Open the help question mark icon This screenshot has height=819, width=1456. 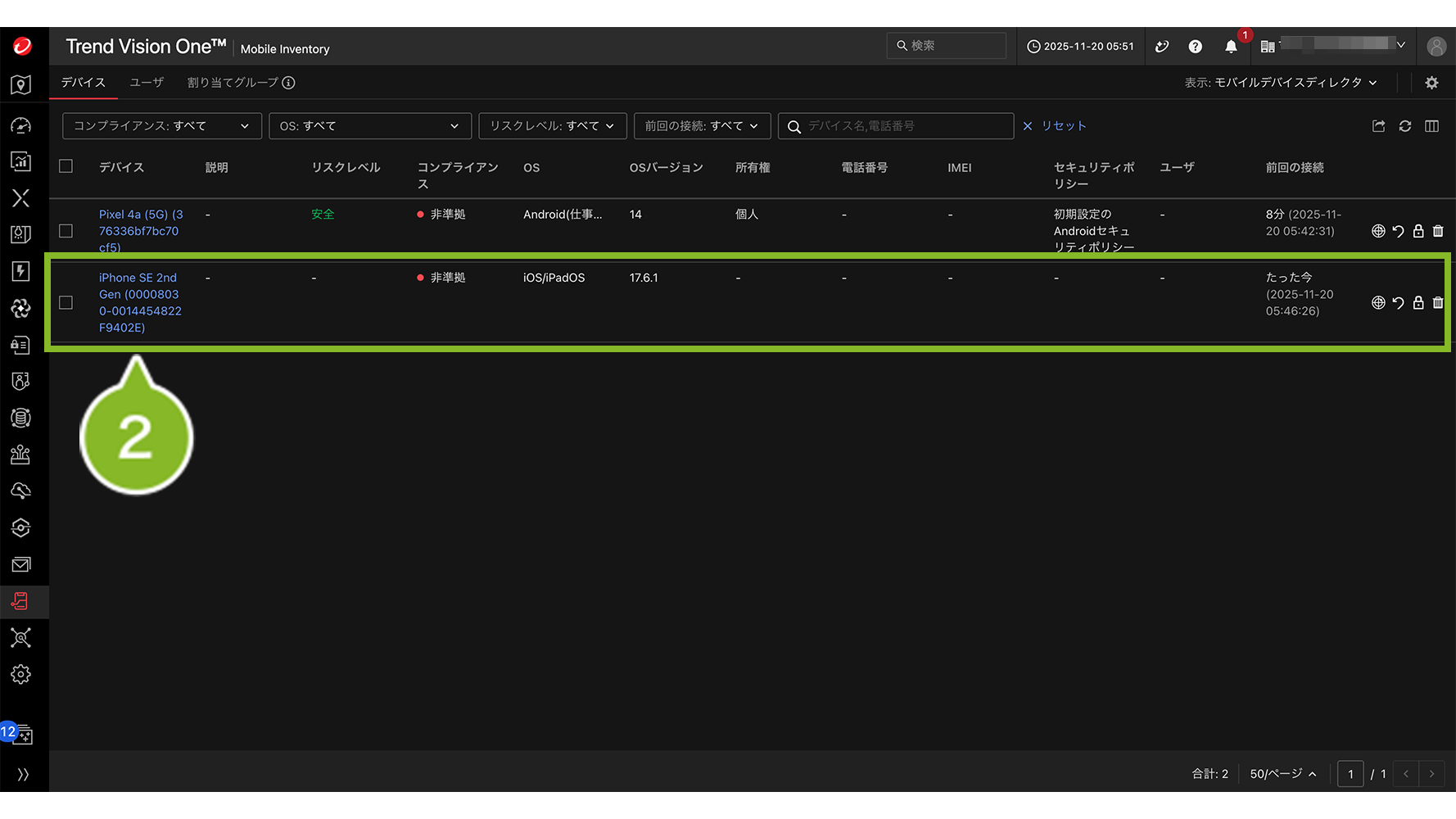(1195, 47)
